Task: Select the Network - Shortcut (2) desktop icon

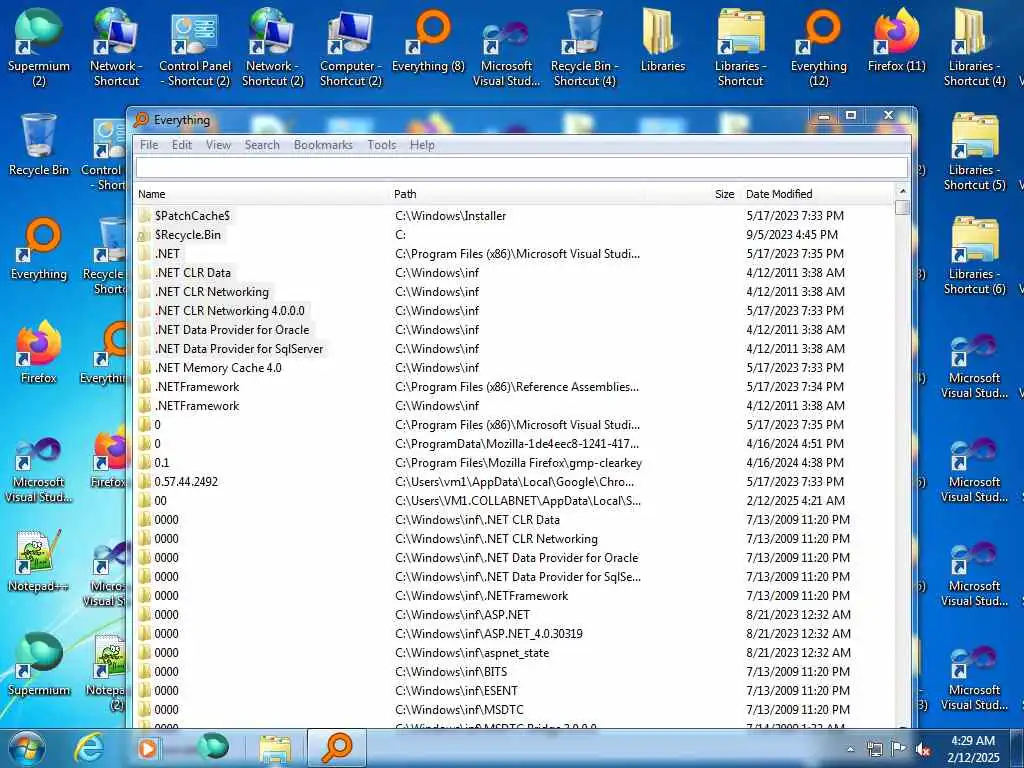Action: pos(272,47)
